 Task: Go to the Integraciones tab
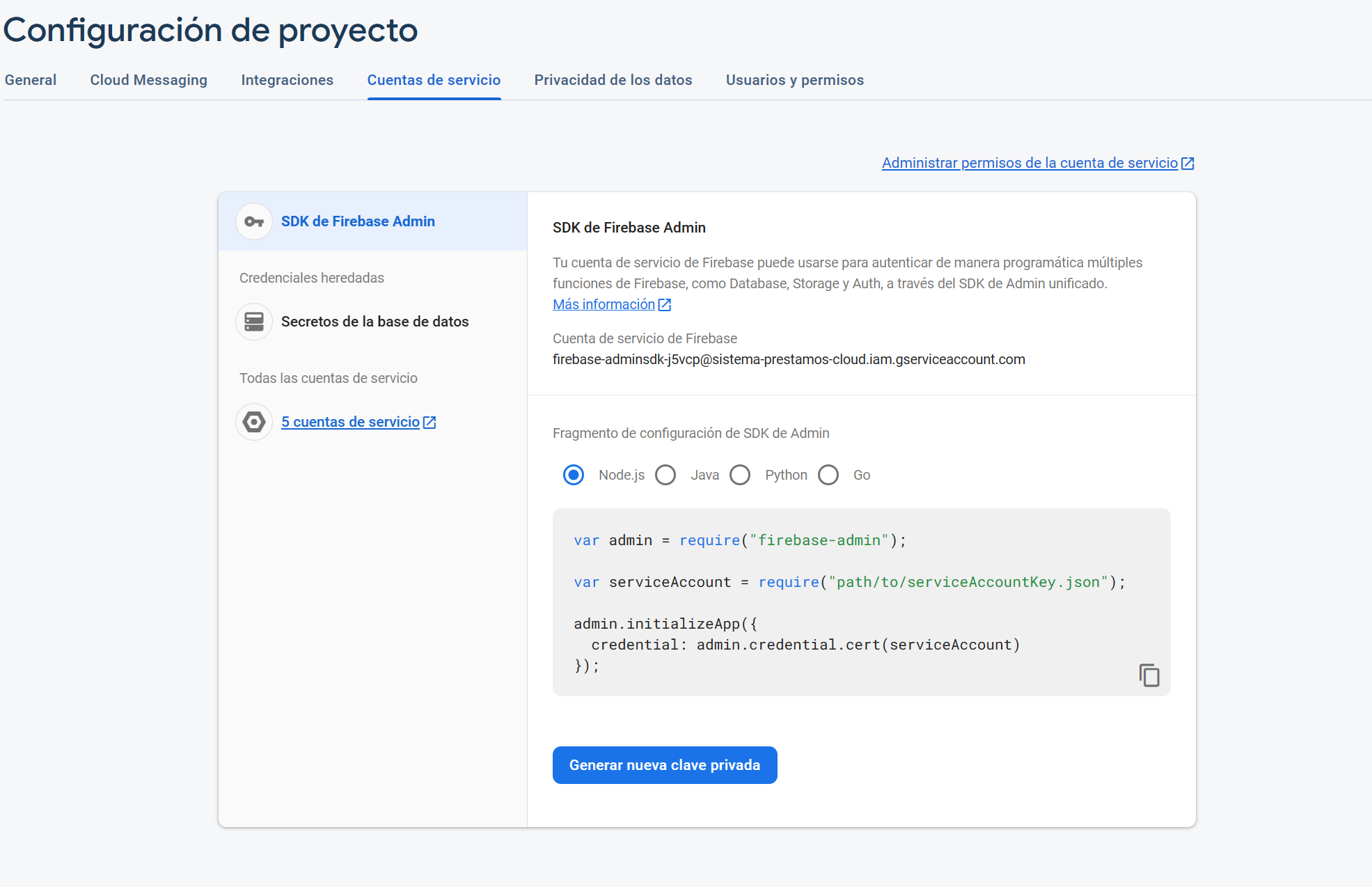[287, 80]
